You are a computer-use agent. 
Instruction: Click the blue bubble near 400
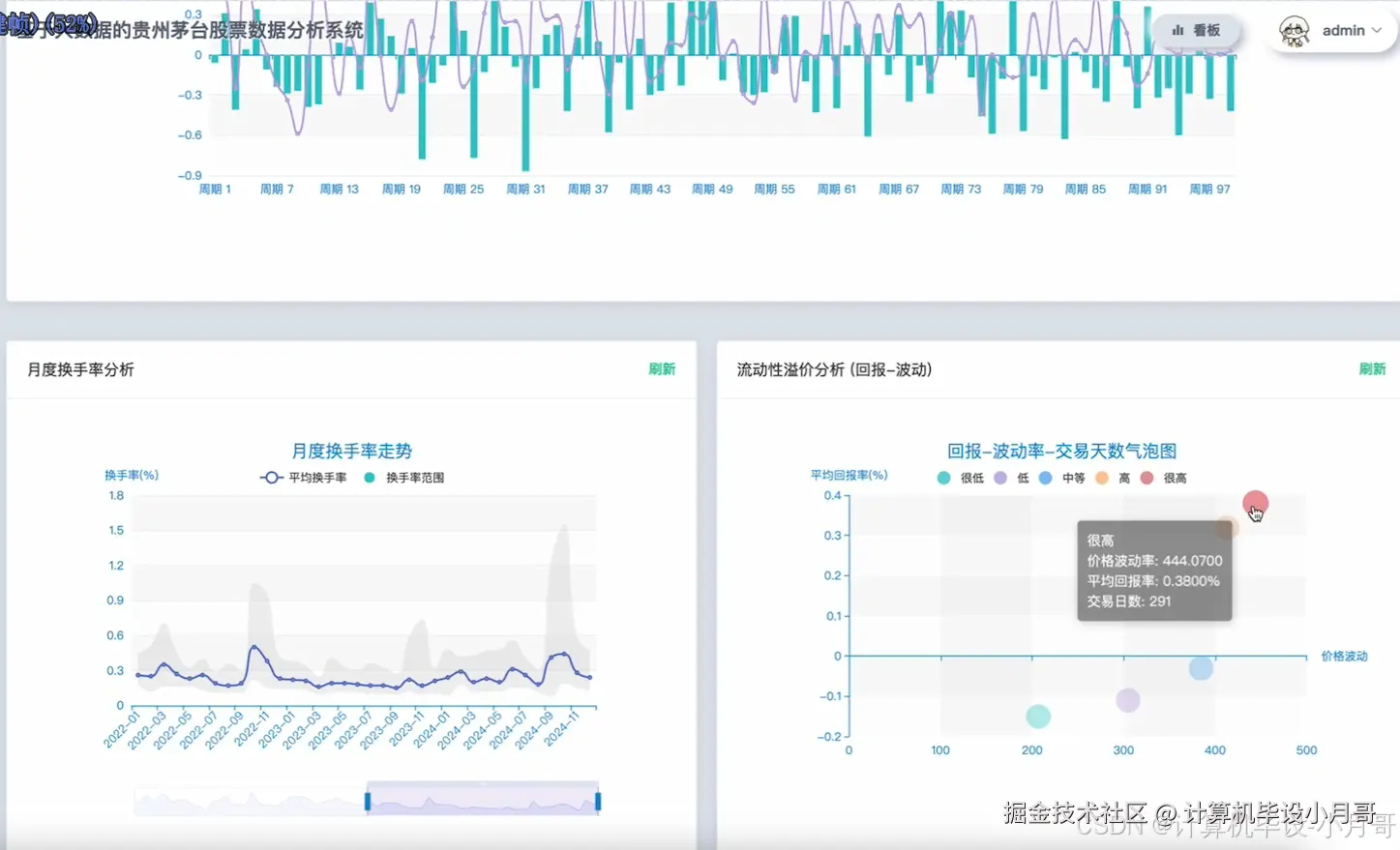pyautogui.click(x=1201, y=668)
